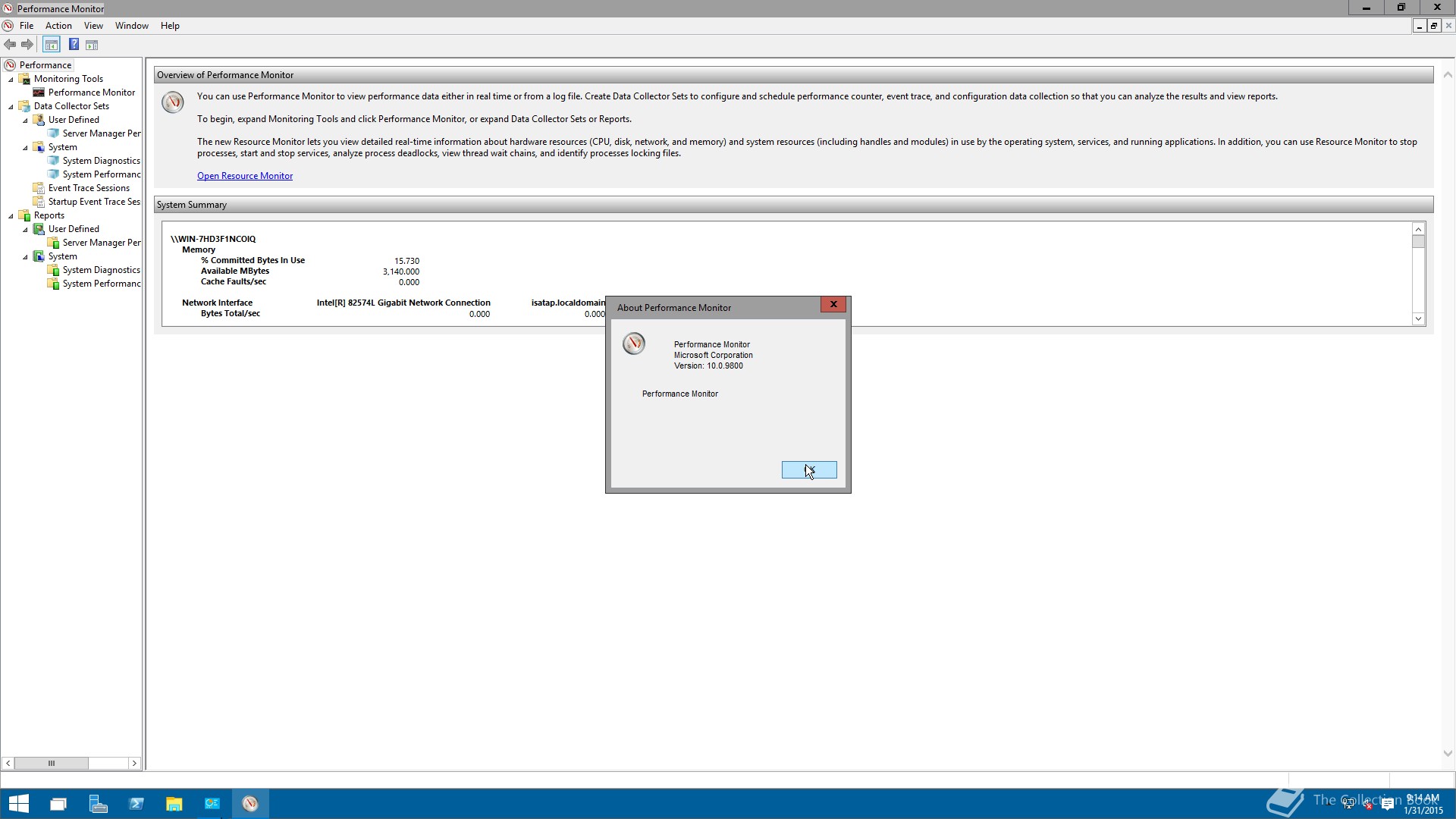Collapse the Monitoring Tools node
This screenshot has width=1456, height=819.
point(11,80)
